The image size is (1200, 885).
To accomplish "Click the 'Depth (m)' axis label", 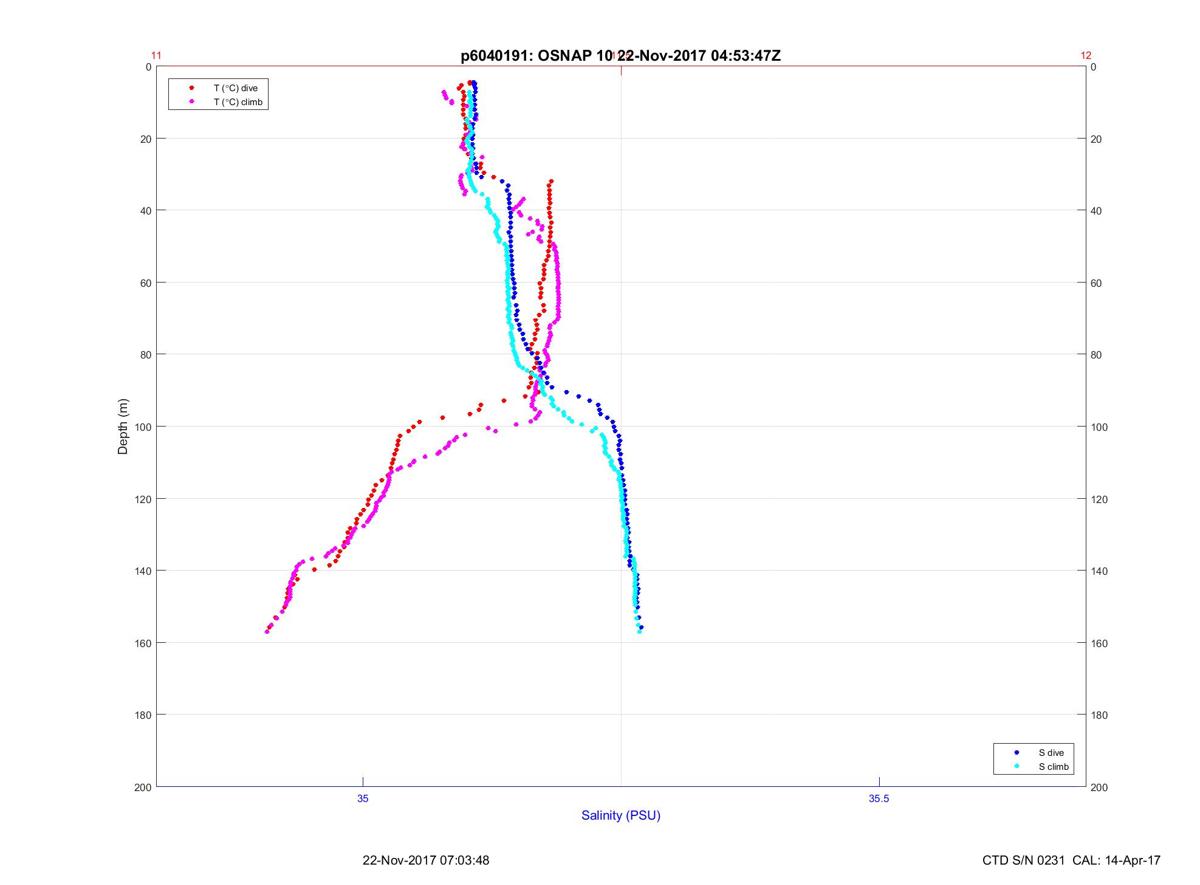I will click(x=123, y=426).
